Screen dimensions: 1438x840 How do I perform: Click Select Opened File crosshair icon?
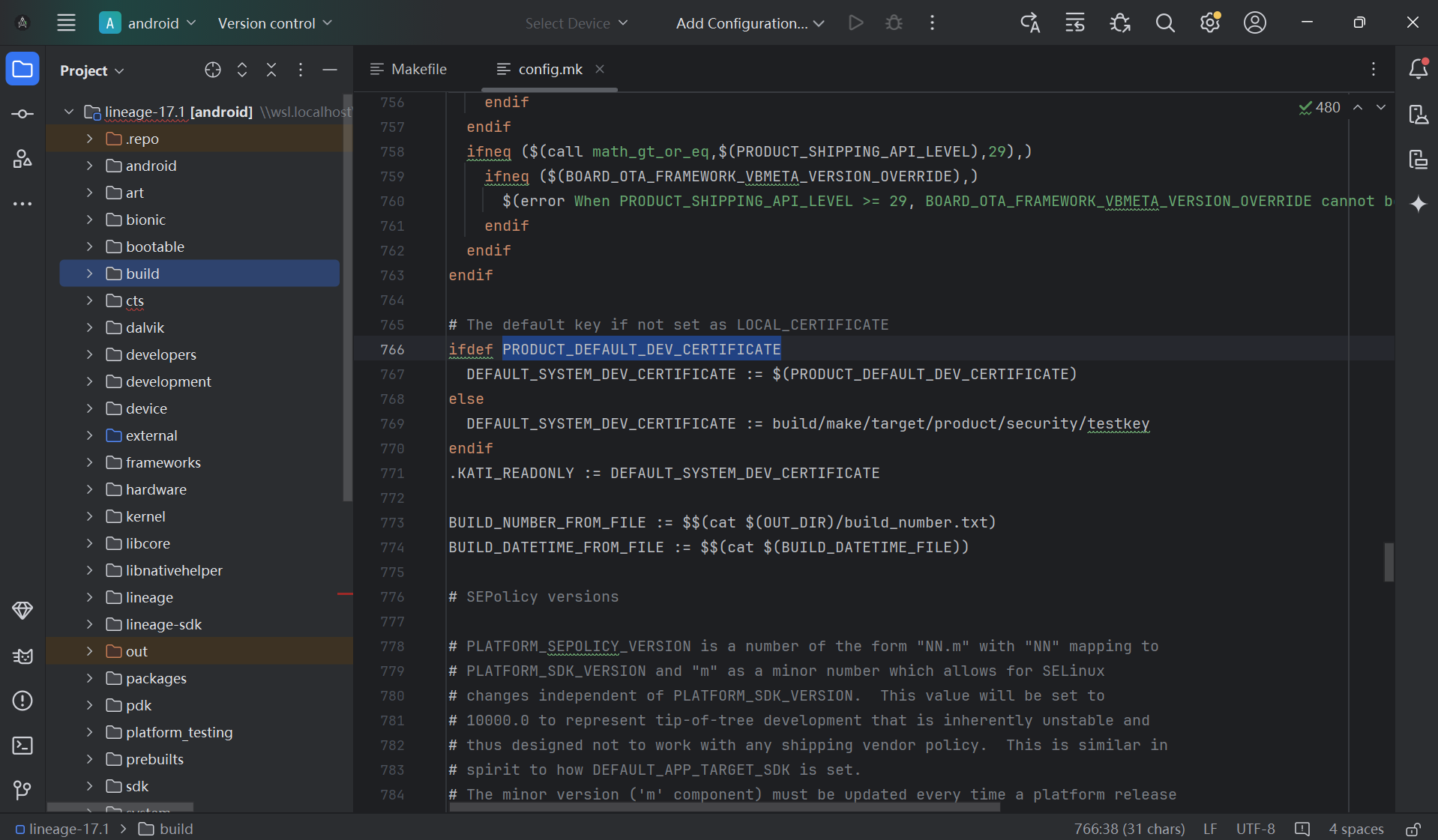213,70
